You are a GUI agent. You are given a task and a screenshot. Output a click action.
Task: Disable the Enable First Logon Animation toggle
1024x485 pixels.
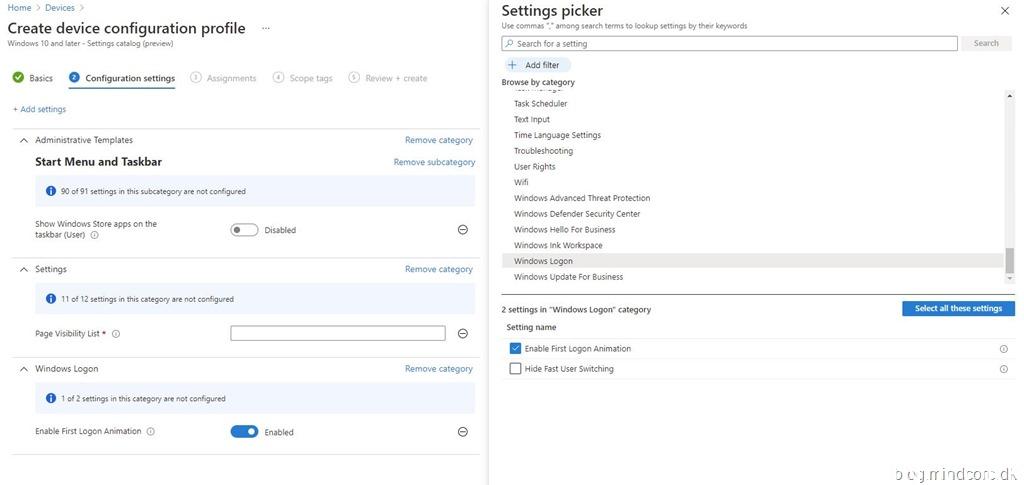244,432
